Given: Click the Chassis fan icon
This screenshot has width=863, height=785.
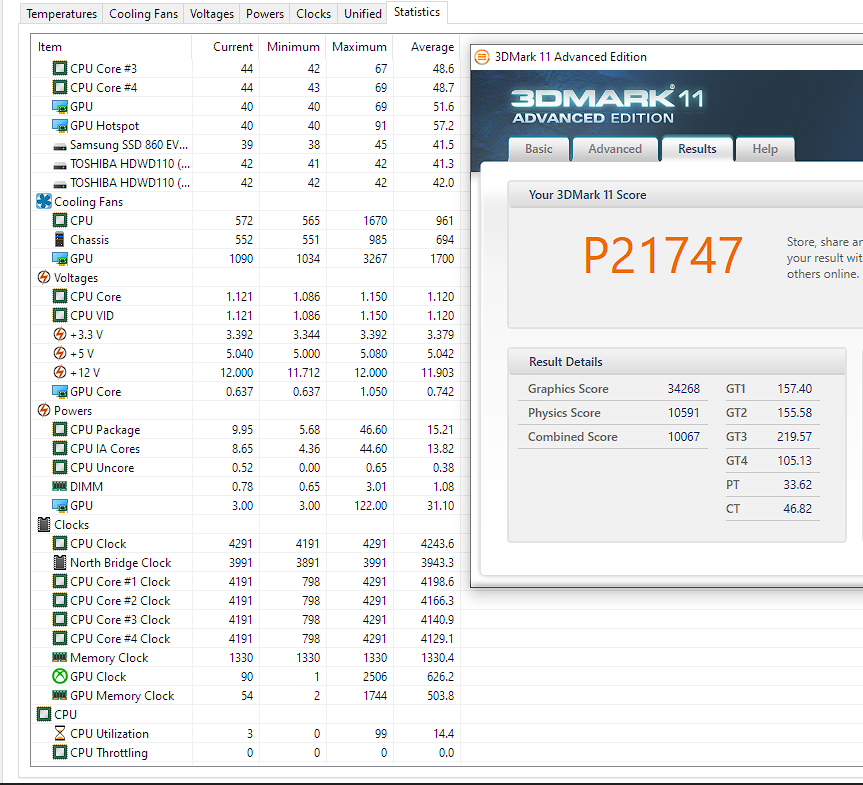Looking at the screenshot, I should pyautogui.click(x=59, y=239).
